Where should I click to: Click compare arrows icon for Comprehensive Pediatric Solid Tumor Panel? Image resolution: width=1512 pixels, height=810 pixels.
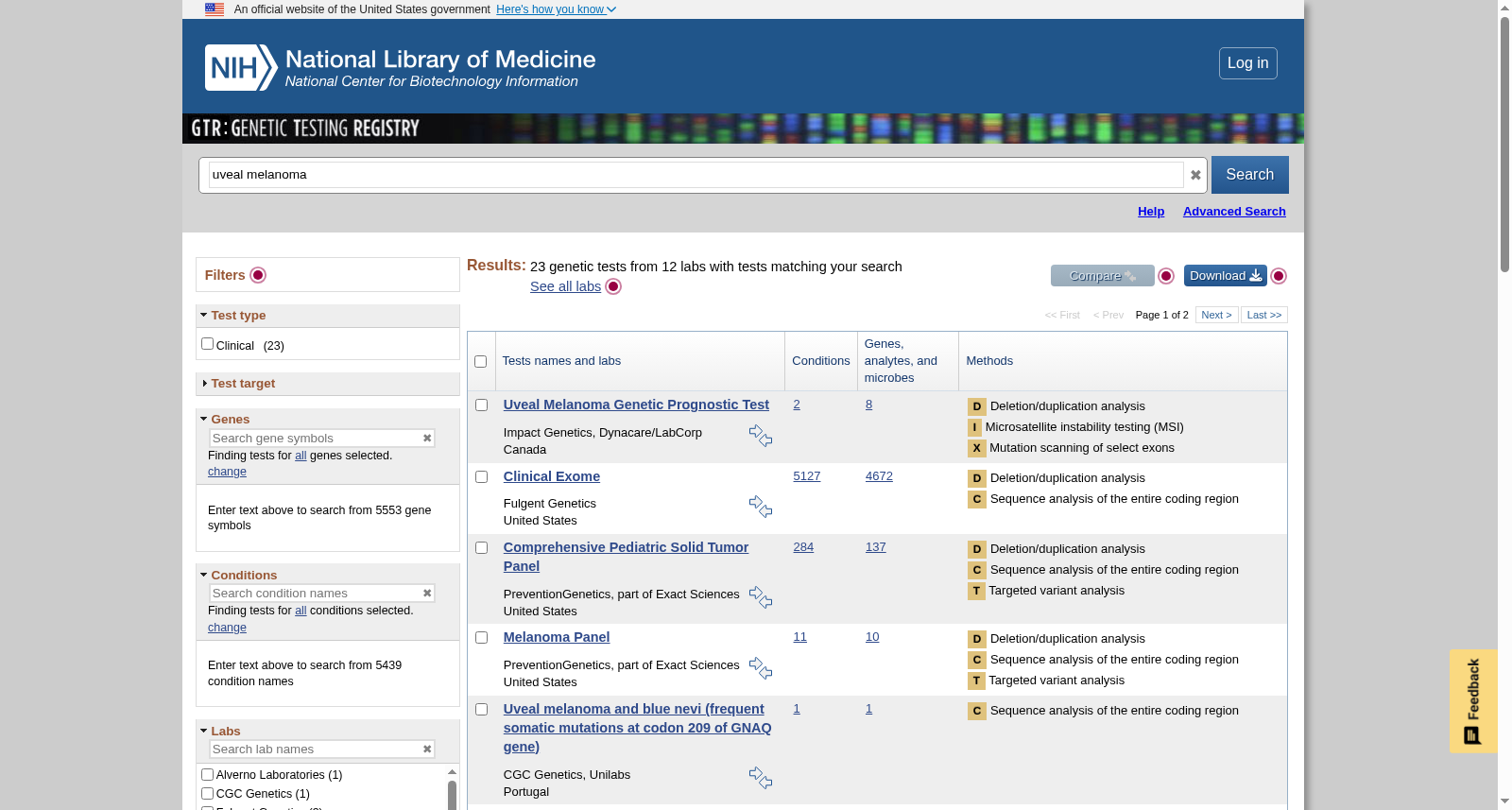point(761,597)
